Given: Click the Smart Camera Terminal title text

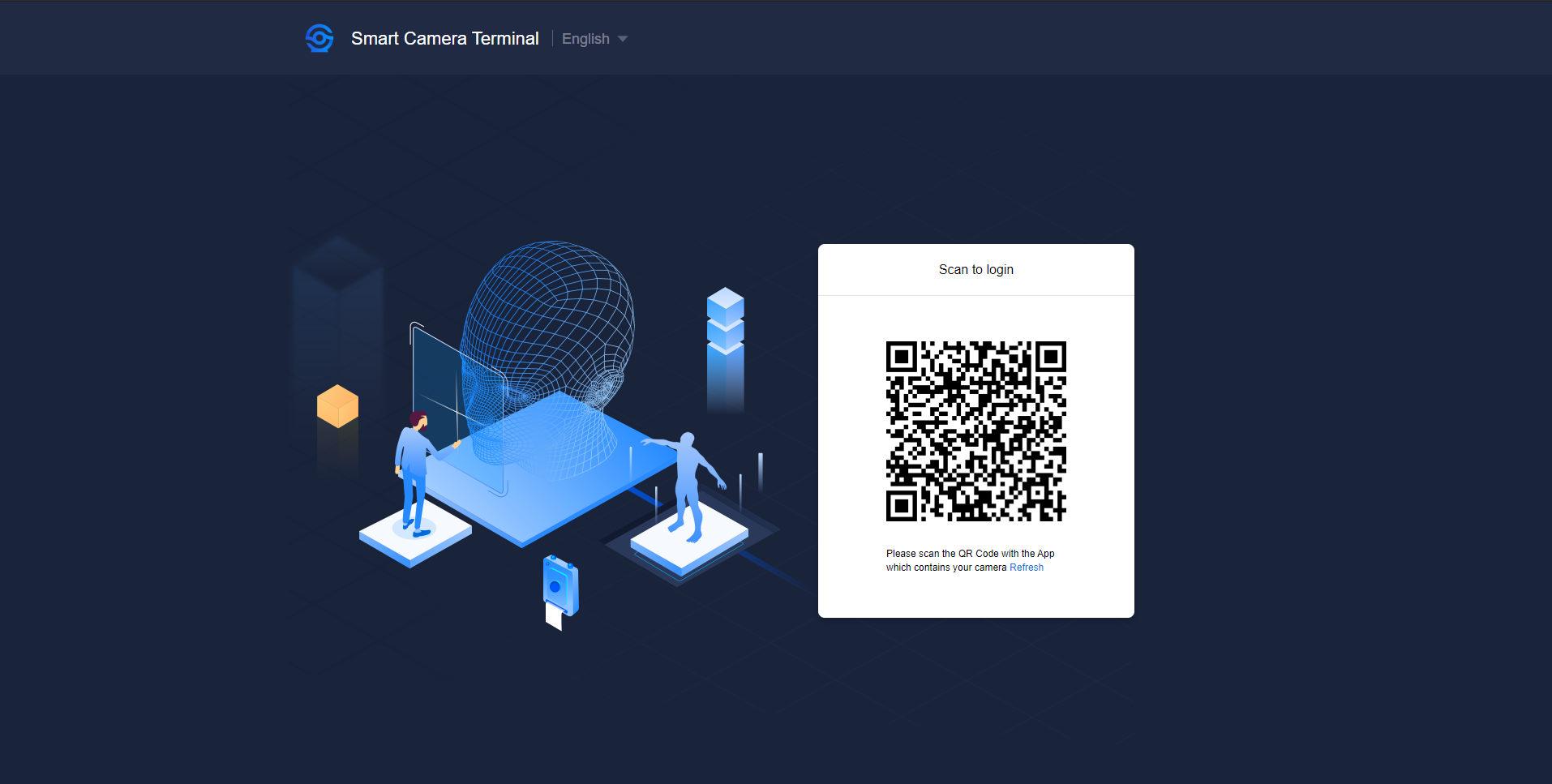Looking at the screenshot, I should tap(444, 39).
